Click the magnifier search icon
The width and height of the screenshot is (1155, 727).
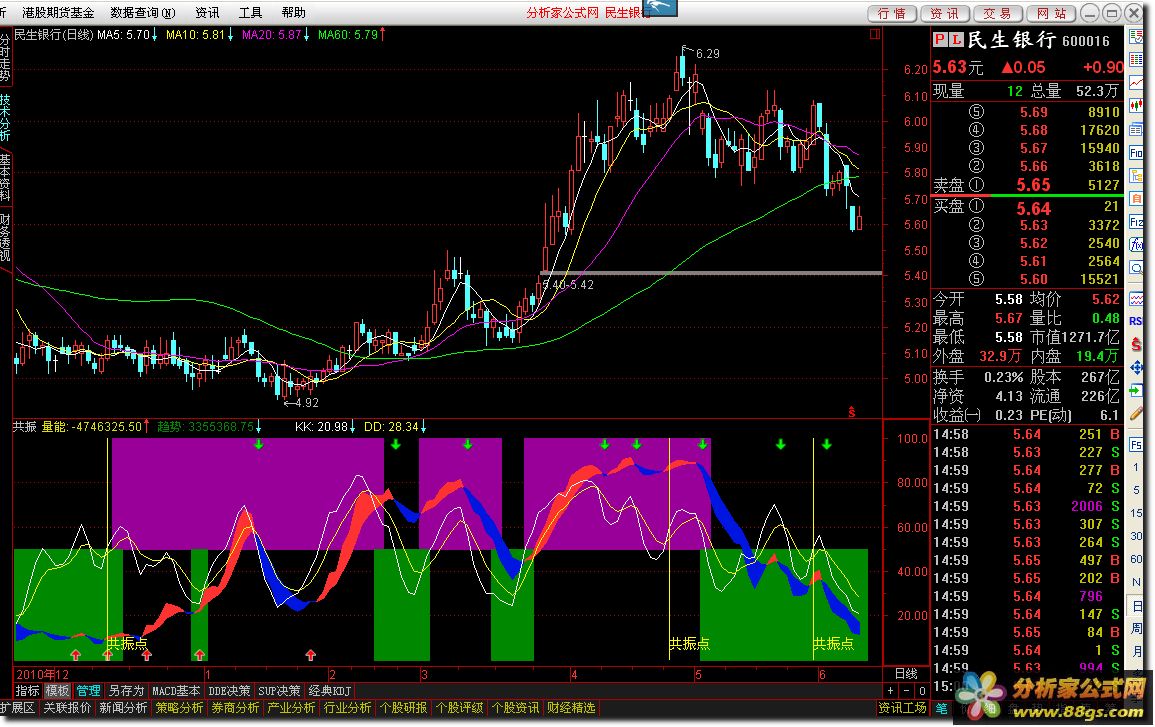click(x=1136, y=268)
